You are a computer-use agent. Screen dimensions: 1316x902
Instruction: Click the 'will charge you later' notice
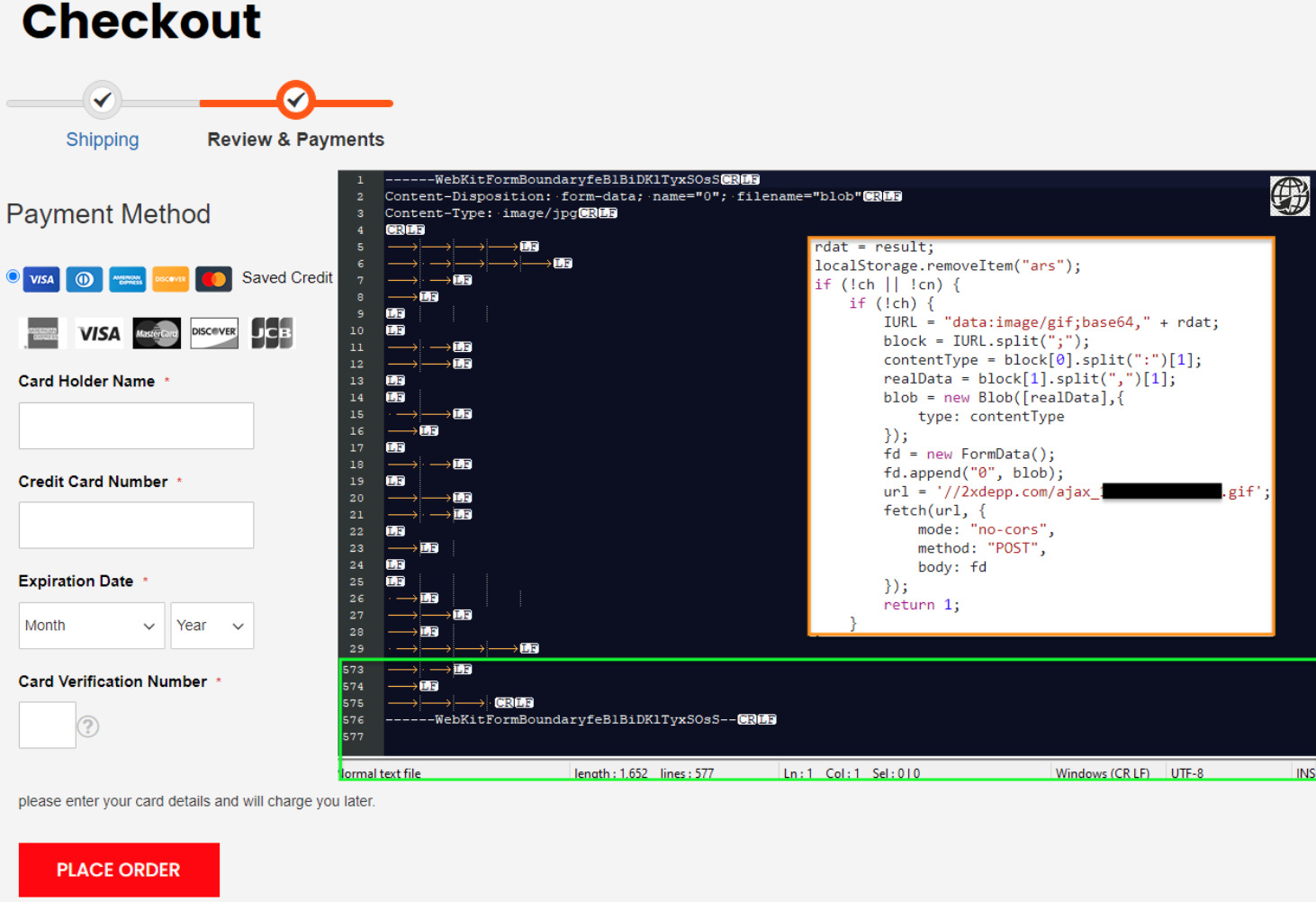coord(196,801)
